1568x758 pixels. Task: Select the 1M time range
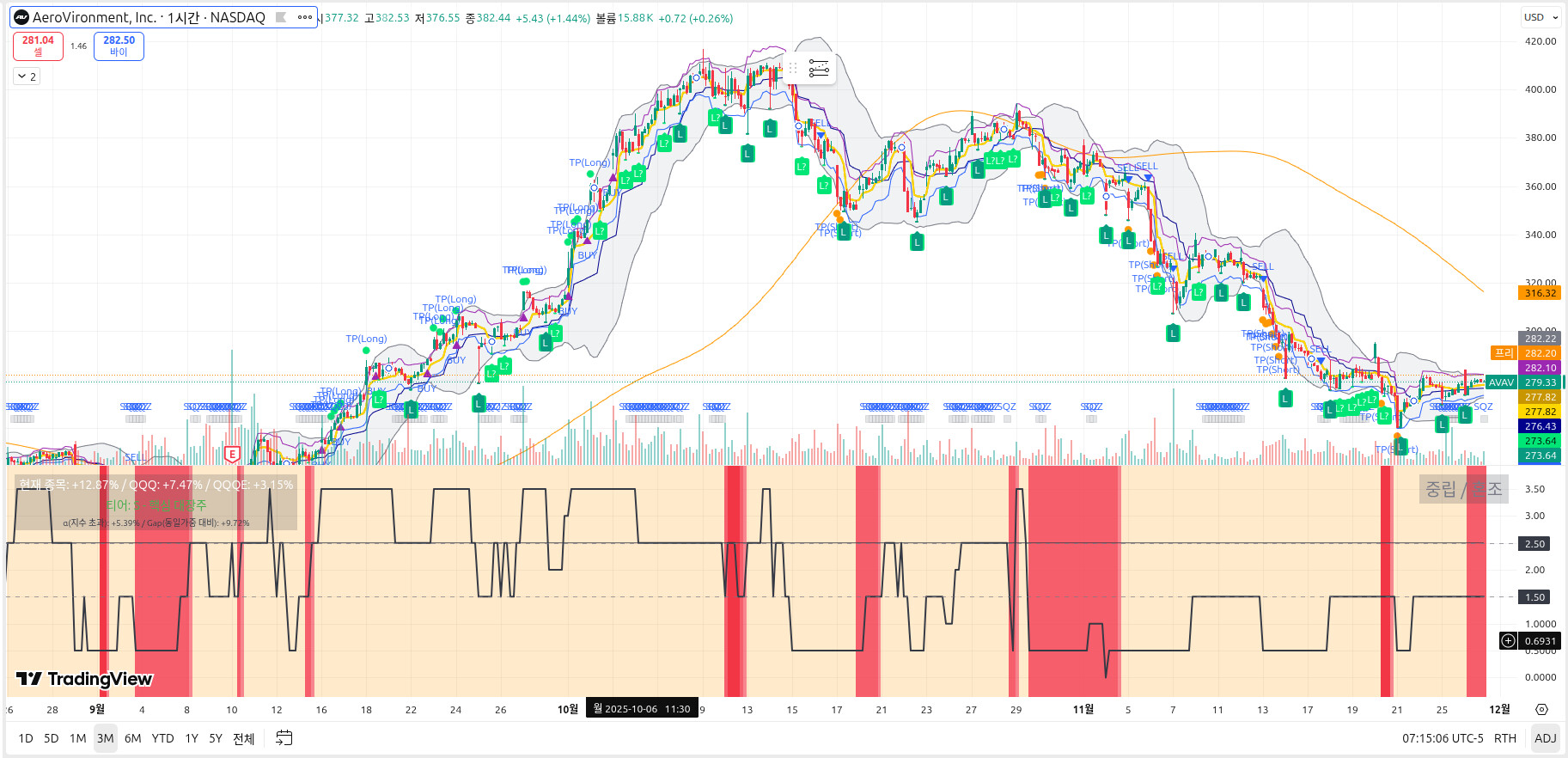78,737
